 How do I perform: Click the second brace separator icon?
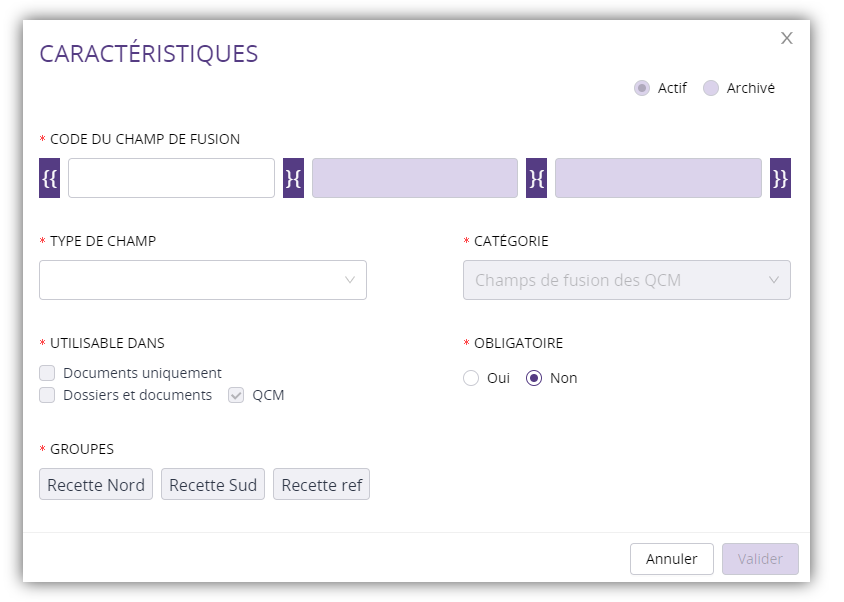click(x=537, y=178)
